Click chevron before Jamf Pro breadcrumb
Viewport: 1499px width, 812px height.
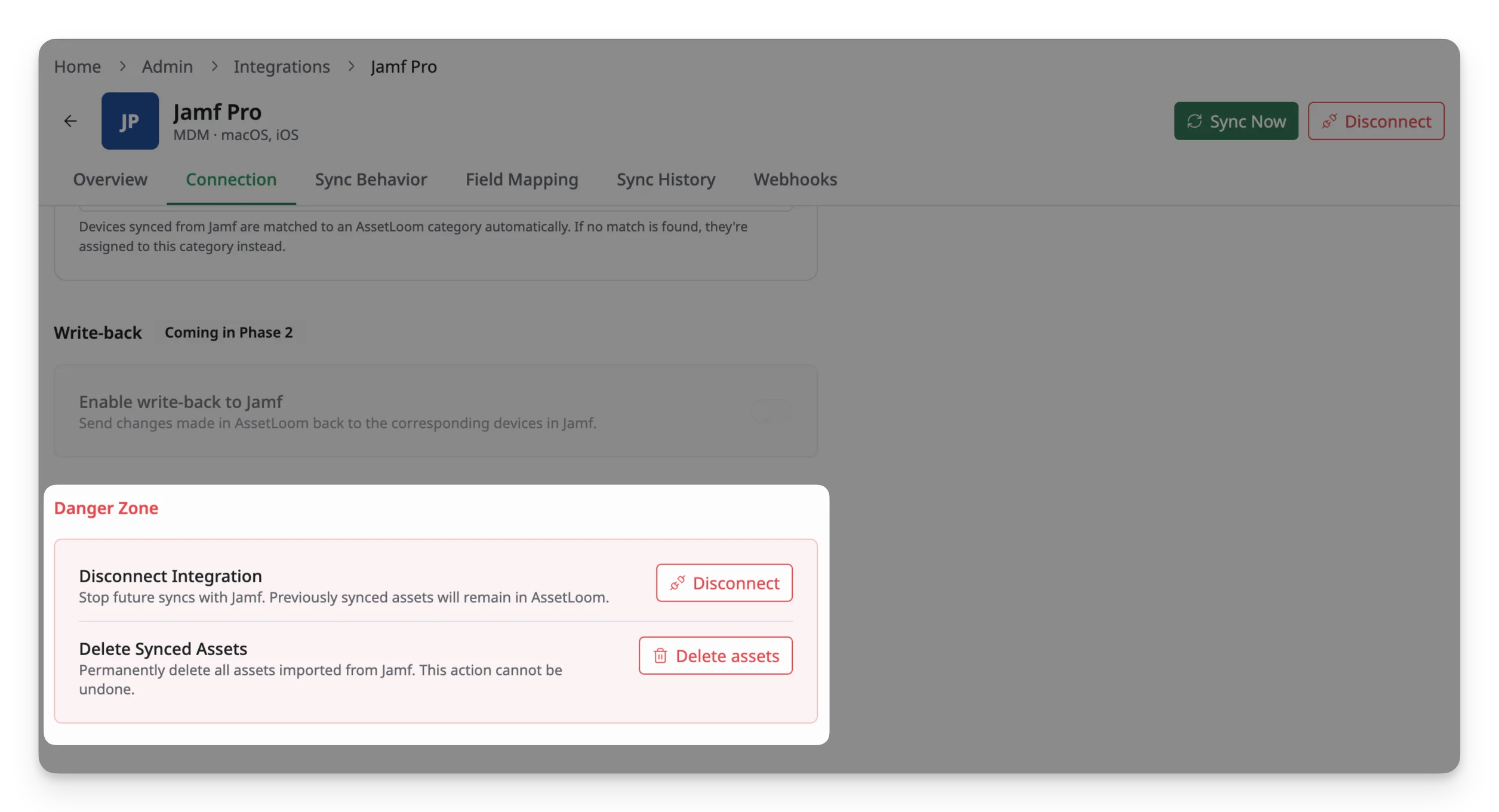[x=351, y=66]
